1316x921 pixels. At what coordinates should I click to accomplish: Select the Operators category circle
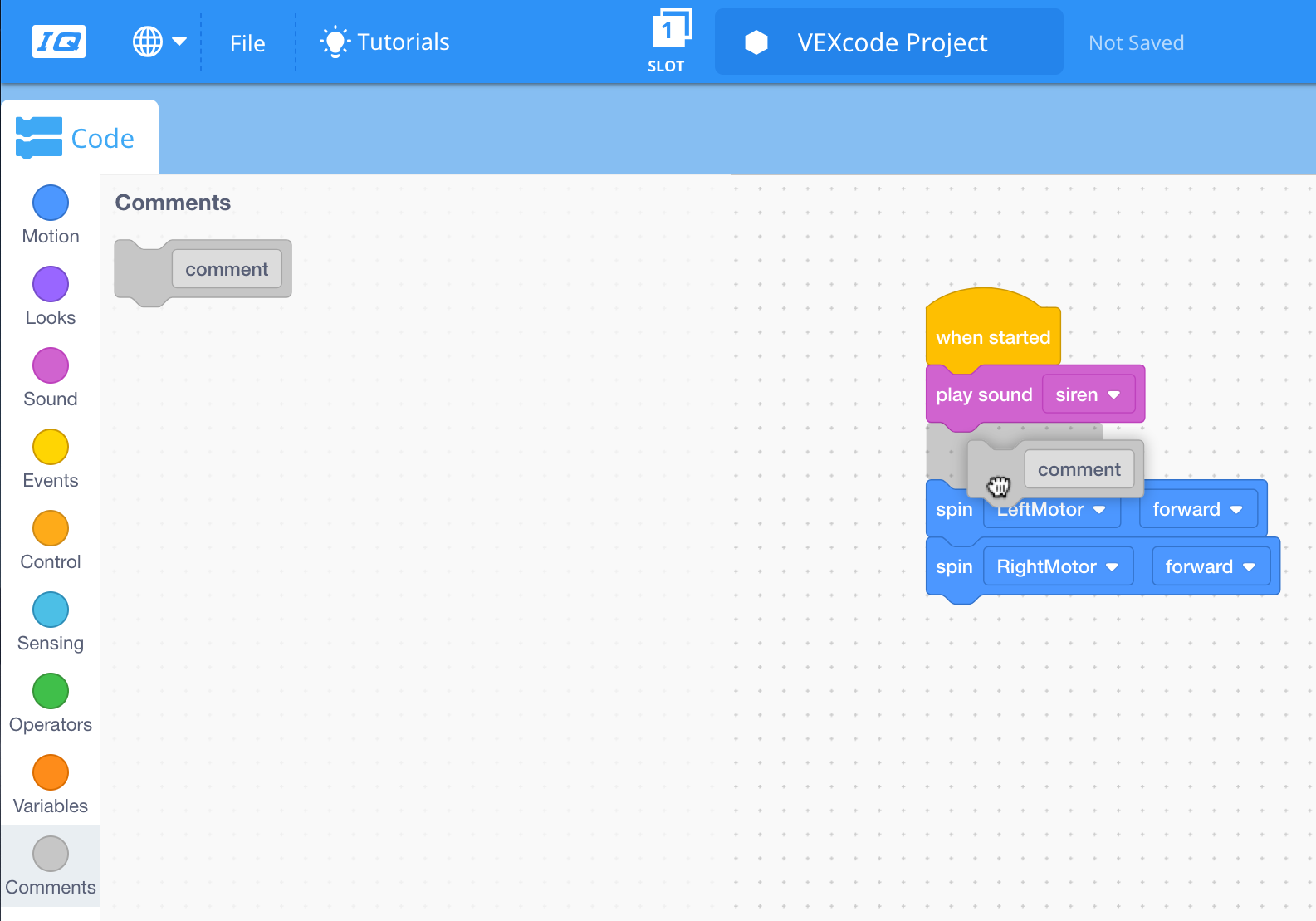(51, 691)
